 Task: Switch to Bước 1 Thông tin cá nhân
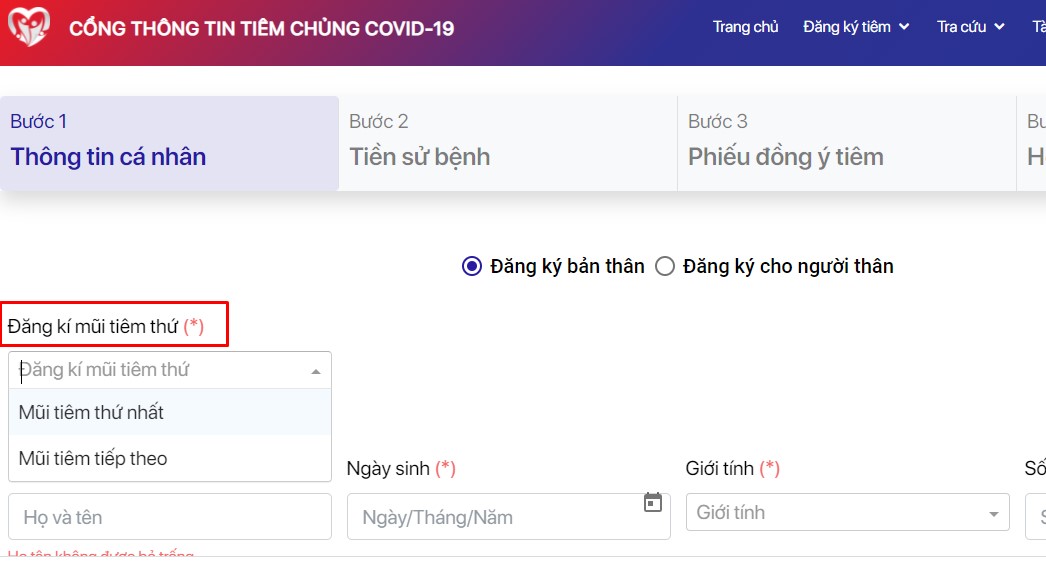169,143
